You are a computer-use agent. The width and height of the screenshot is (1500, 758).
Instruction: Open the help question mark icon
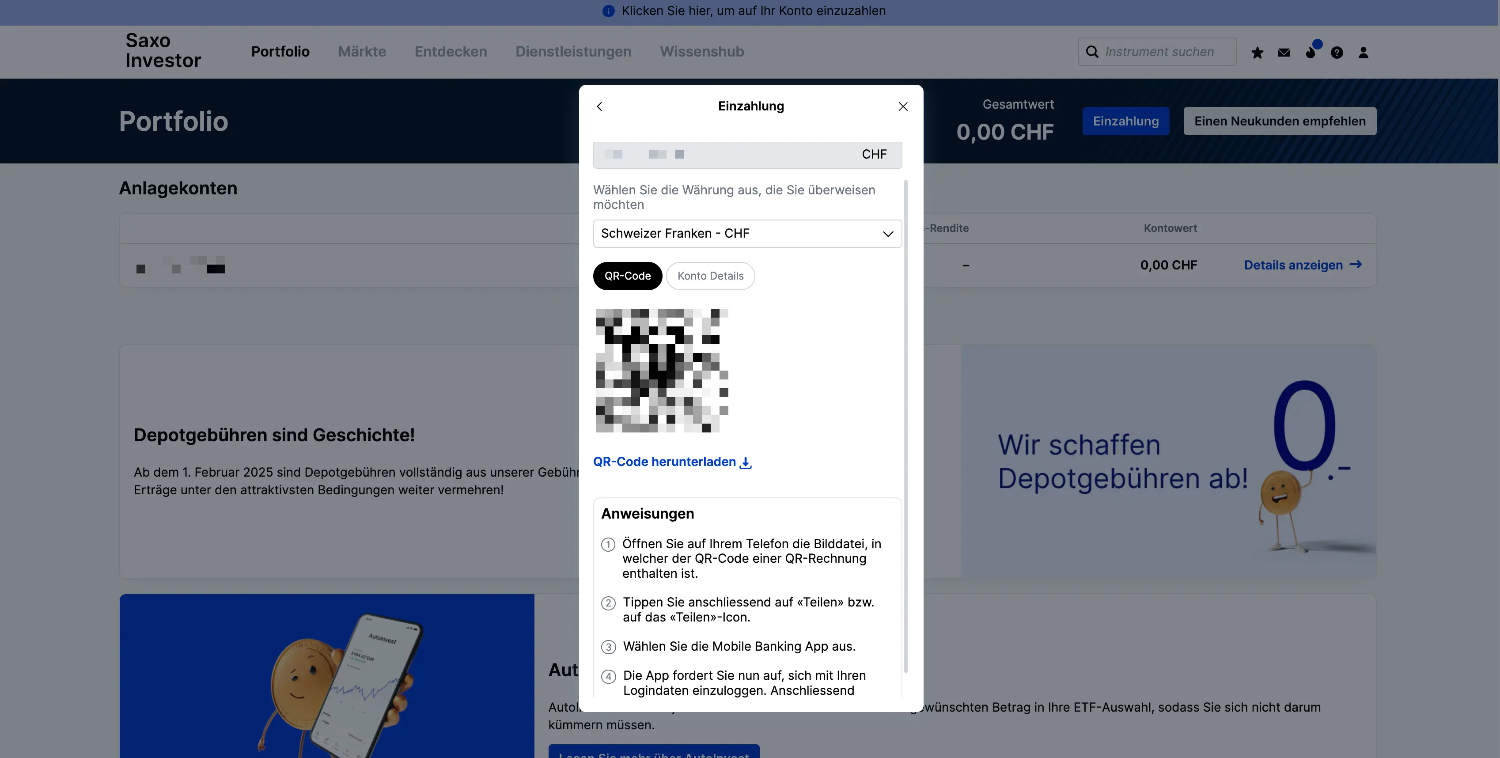(x=1337, y=52)
